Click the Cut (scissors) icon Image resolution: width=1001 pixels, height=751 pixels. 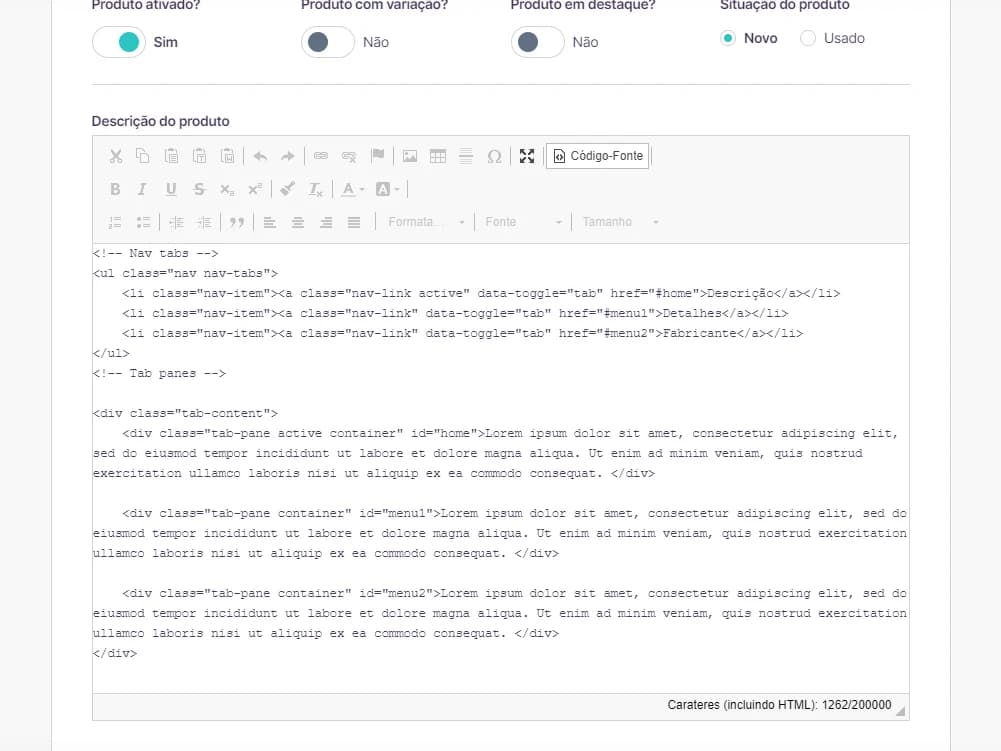116,156
